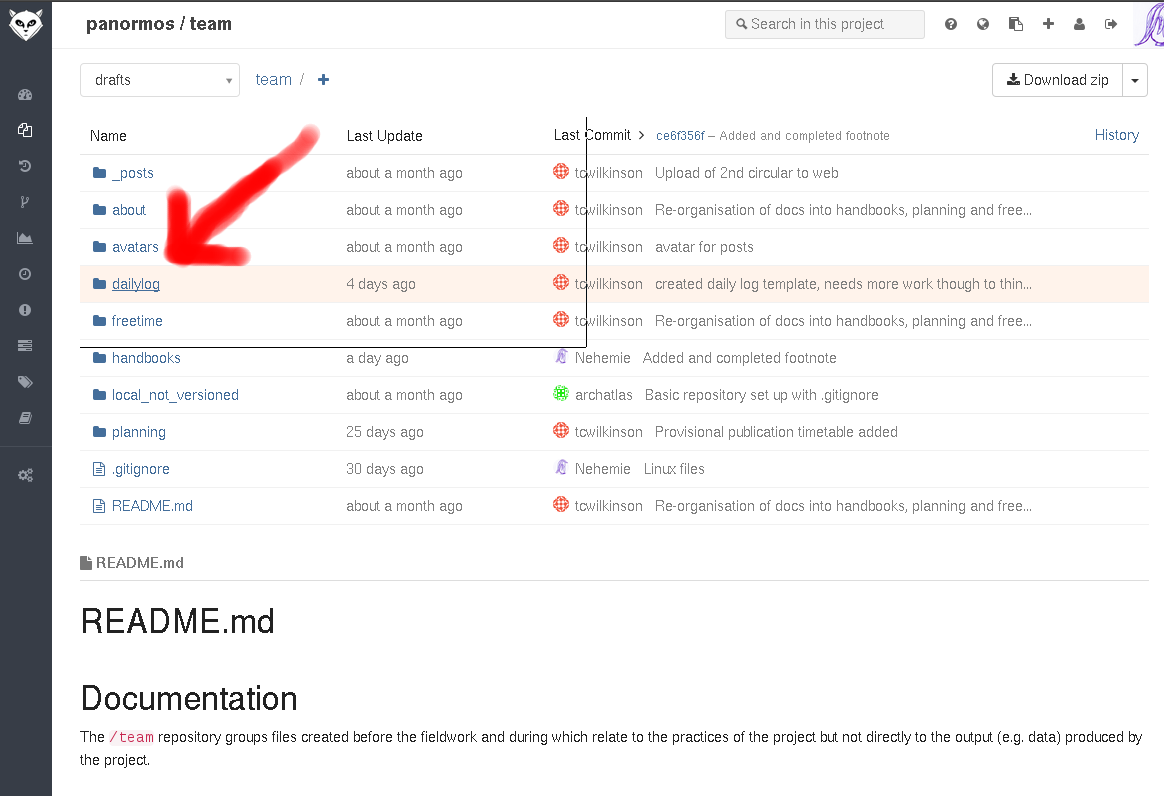This screenshot has width=1164, height=796.
Task: Open the dashboard icon in the sidebar
Action: point(25,95)
